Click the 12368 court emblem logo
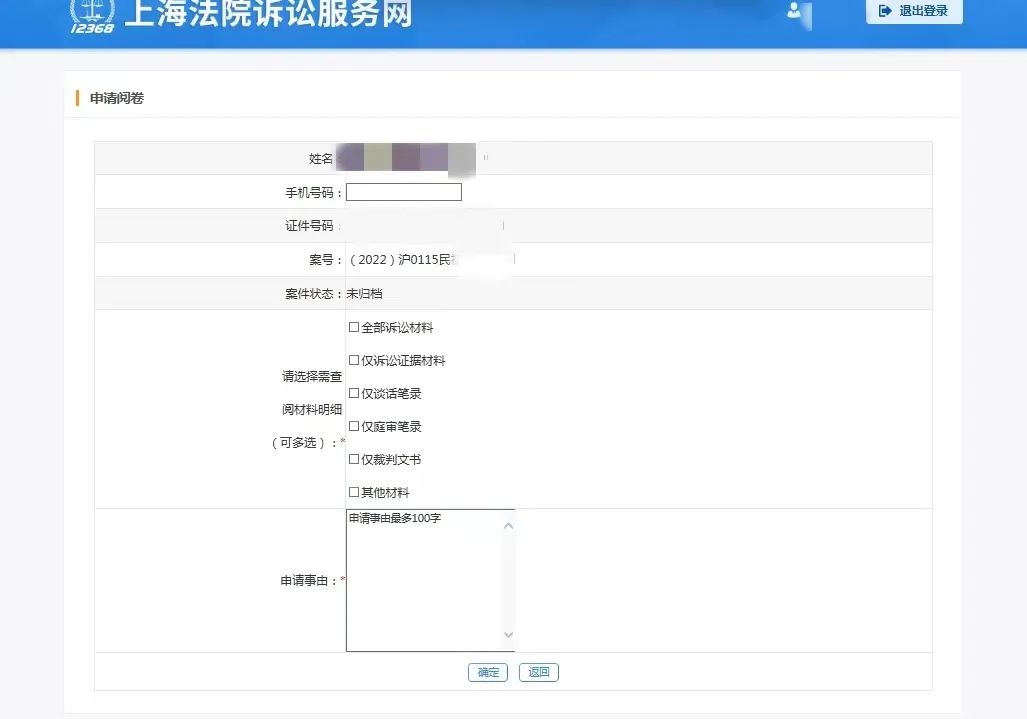Screen dimensions: 1027x719 click(92, 17)
